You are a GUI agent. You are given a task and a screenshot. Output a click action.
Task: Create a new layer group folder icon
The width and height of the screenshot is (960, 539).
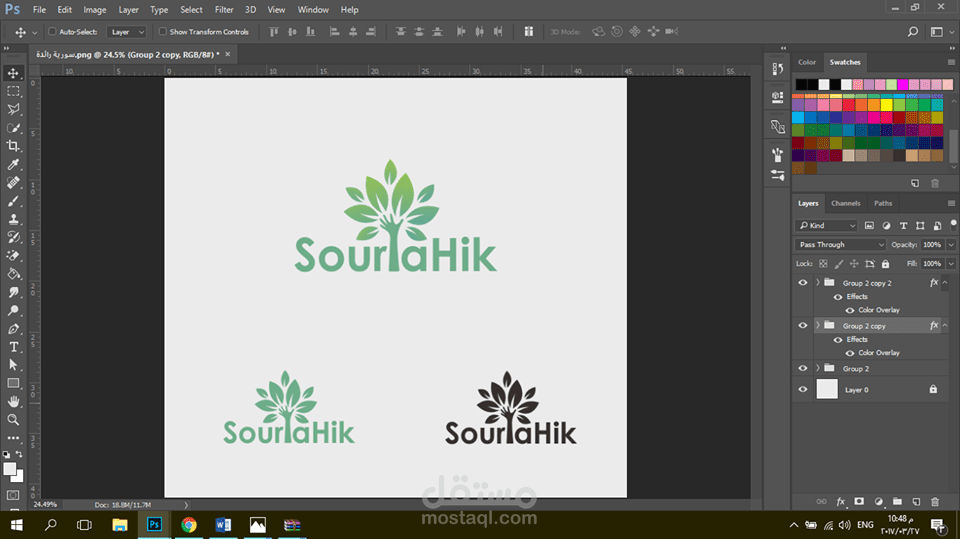(897, 502)
